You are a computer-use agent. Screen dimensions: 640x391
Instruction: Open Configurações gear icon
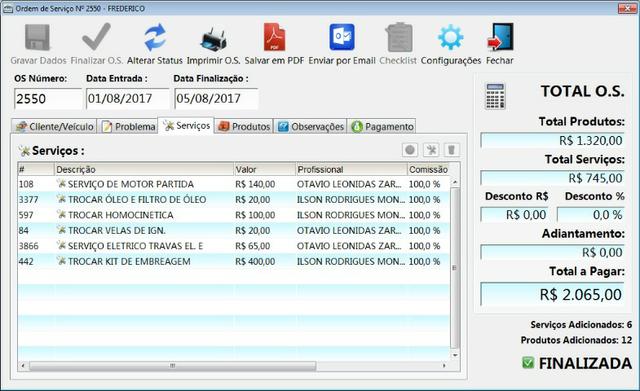[451, 38]
